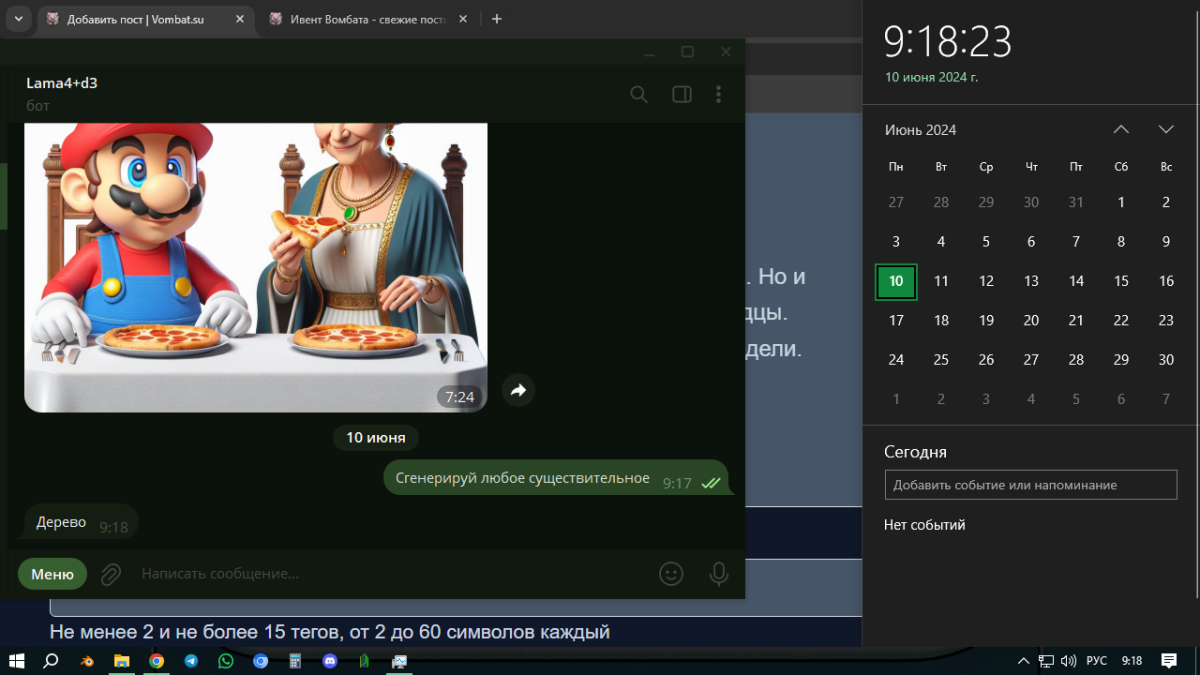Select June 30 in the calendar
Image resolution: width=1200 pixels, height=675 pixels.
[1166, 360]
